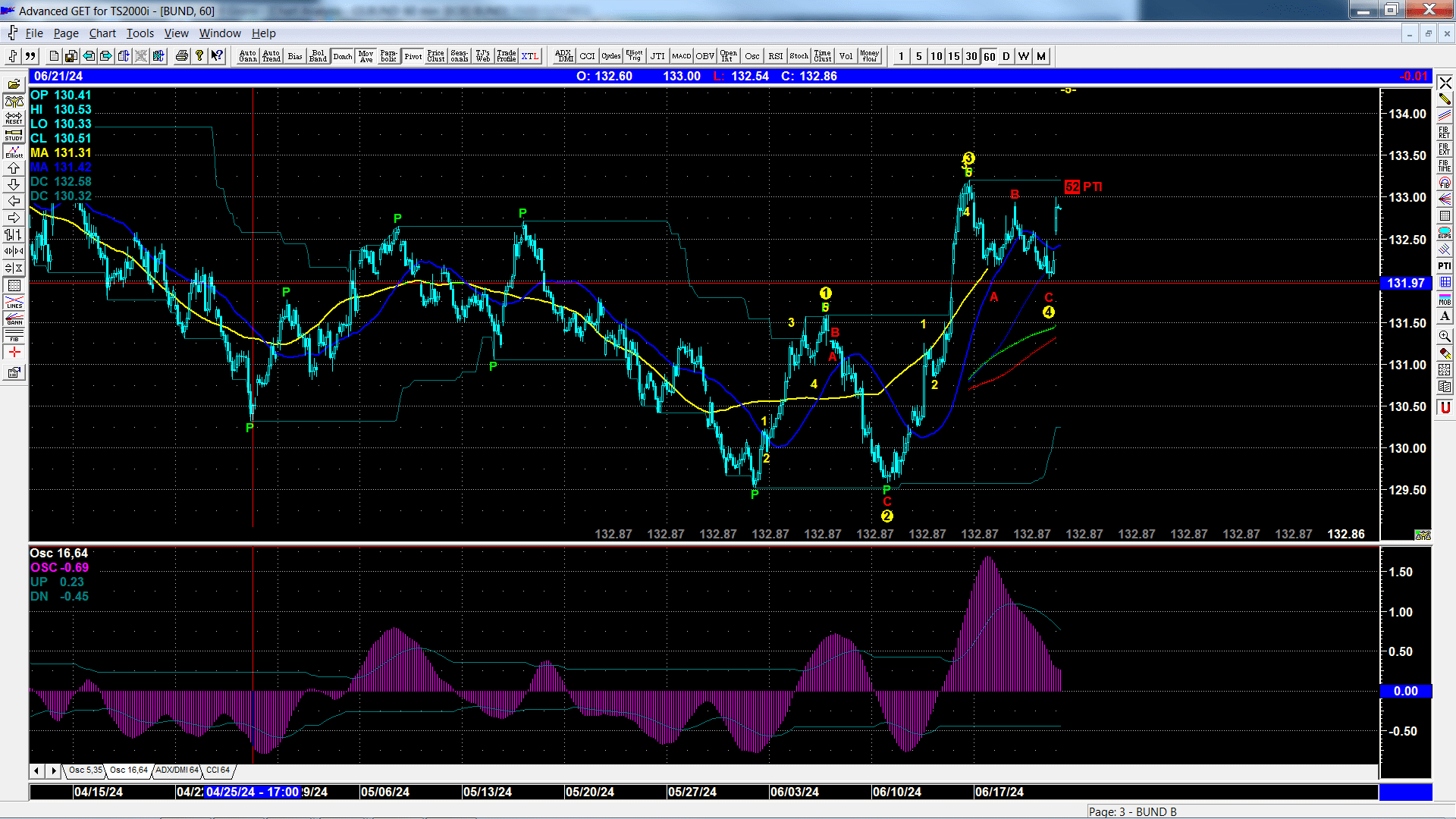Switch to the Weekly W timeframe
This screenshot has height=819, width=1456.
pyautogui.click(x=1024, y=56)
